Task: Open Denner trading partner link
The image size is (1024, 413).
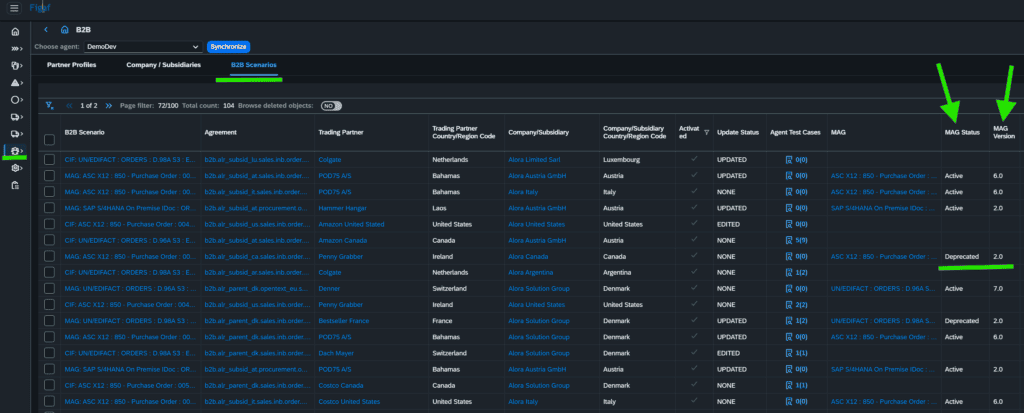Action: point(330,288)
